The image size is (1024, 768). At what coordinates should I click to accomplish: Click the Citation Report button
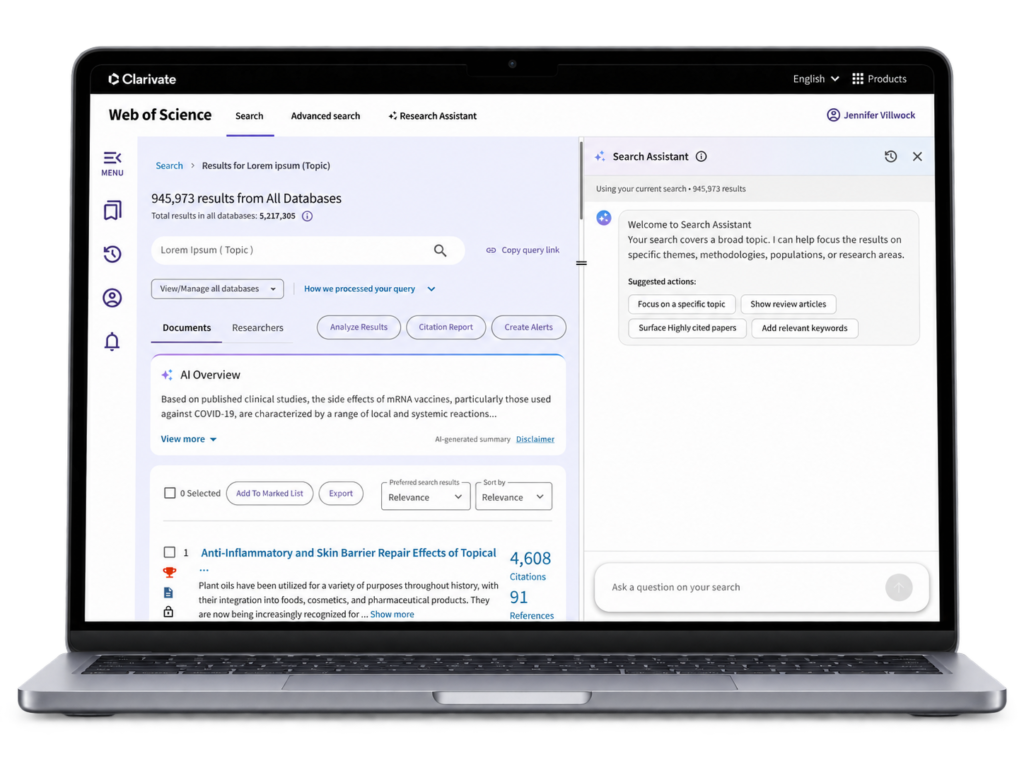pos(446,327)
